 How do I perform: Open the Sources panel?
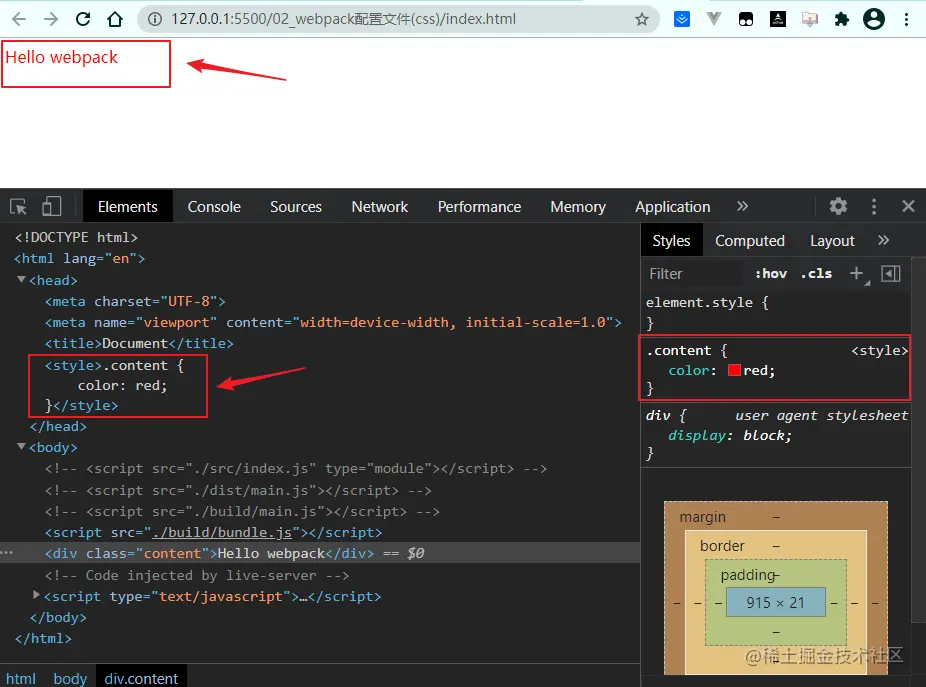point(296,207)
